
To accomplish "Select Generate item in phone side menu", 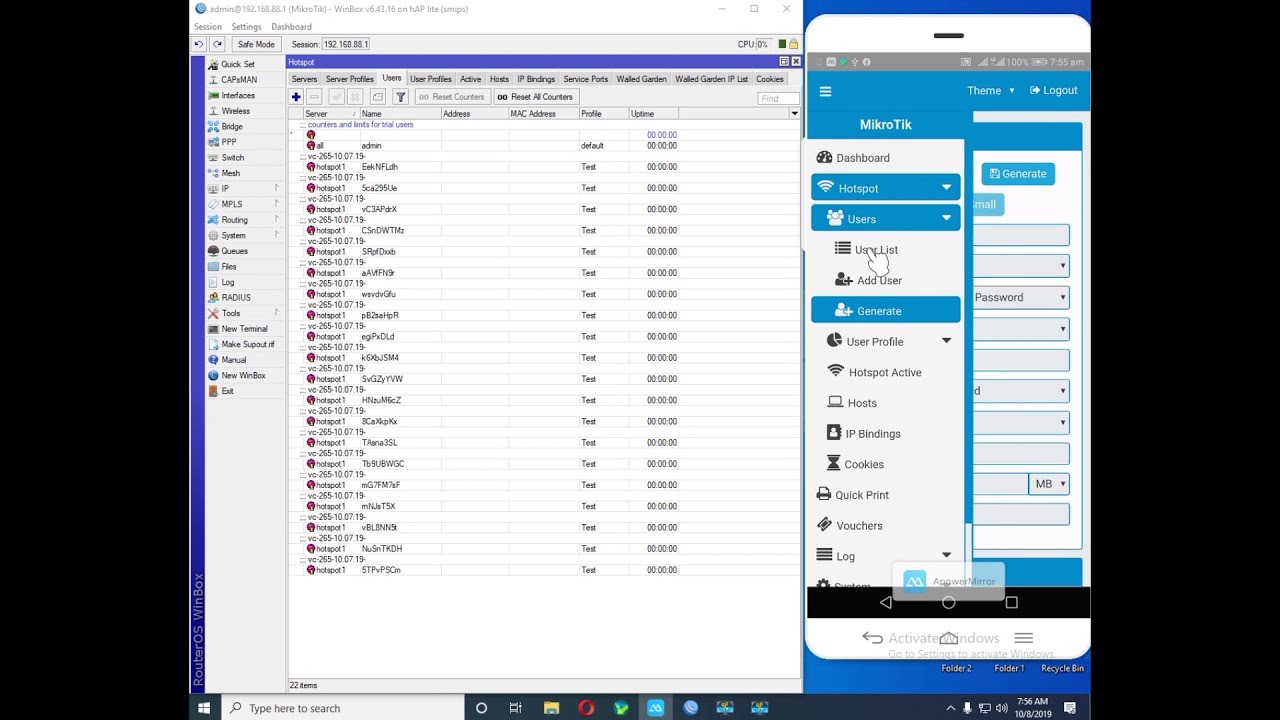I will click(886, 311).
